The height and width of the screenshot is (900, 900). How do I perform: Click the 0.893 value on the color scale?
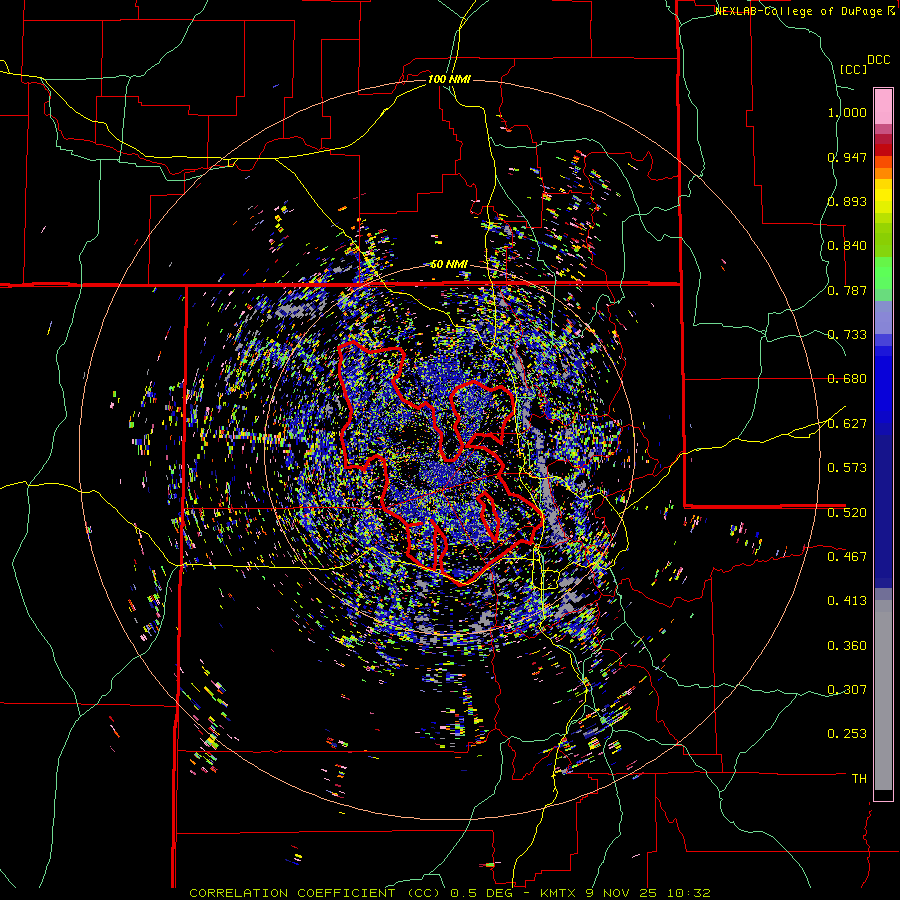point(847,201)
